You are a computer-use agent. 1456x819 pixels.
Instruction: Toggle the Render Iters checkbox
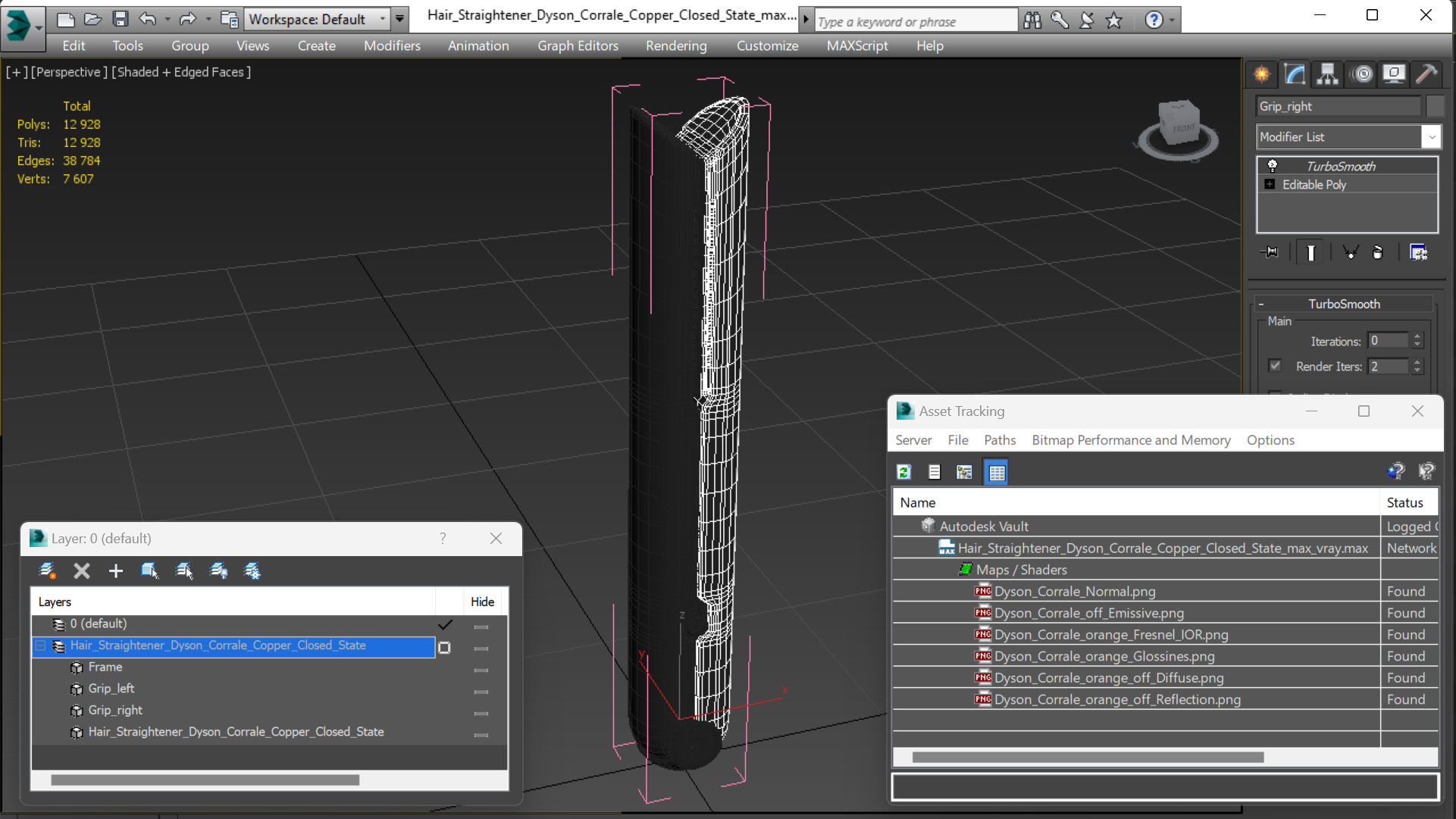(1275, 366)
